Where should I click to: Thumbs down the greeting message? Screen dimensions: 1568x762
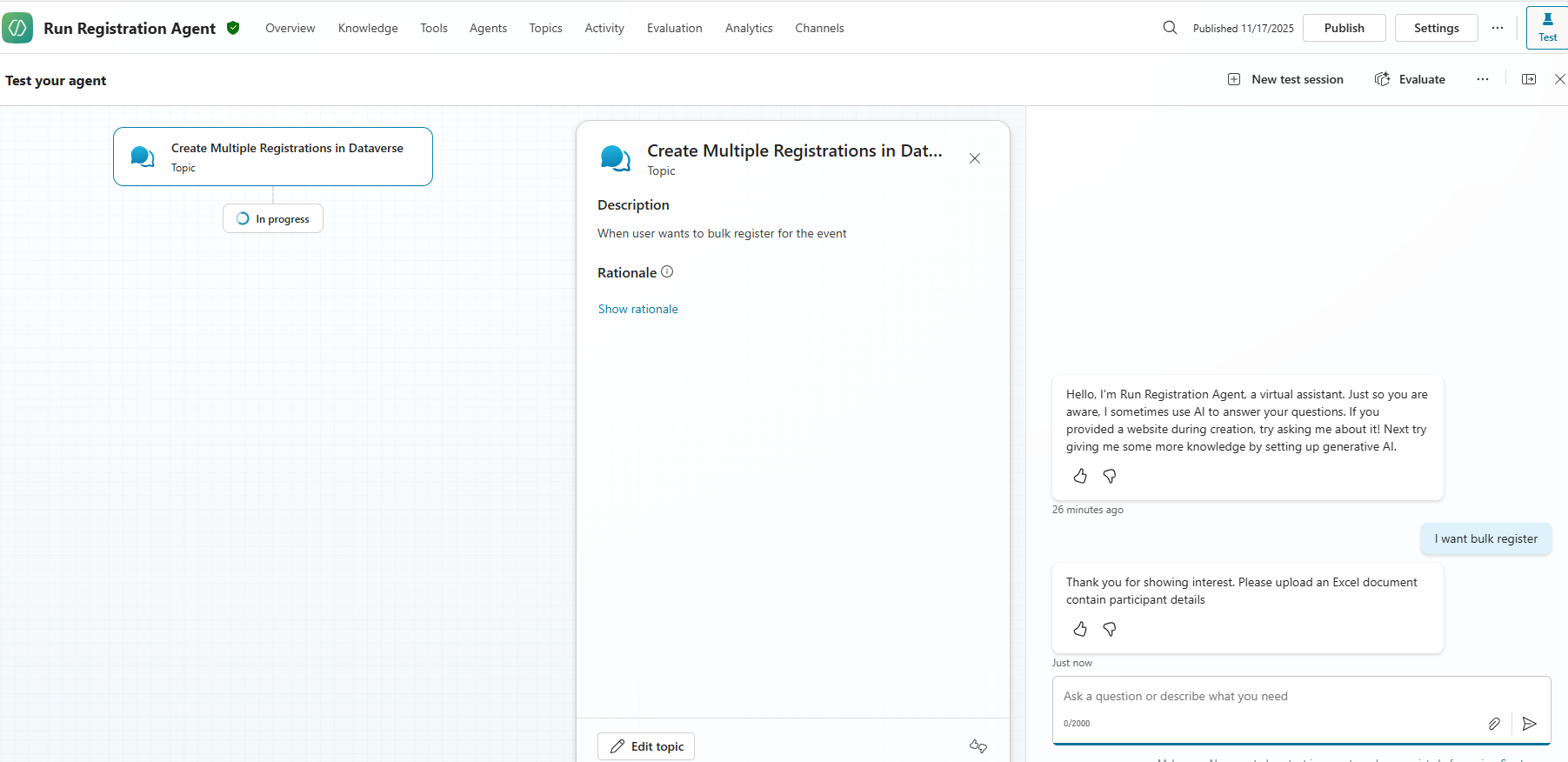(x=1110, y=476)
